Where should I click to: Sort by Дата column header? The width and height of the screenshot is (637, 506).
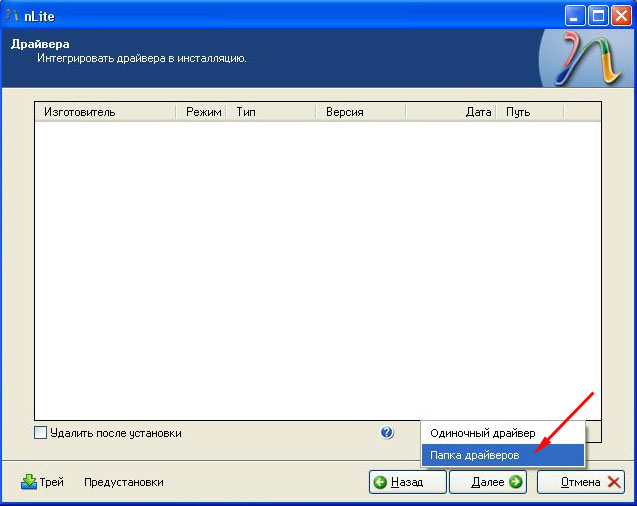451,112
